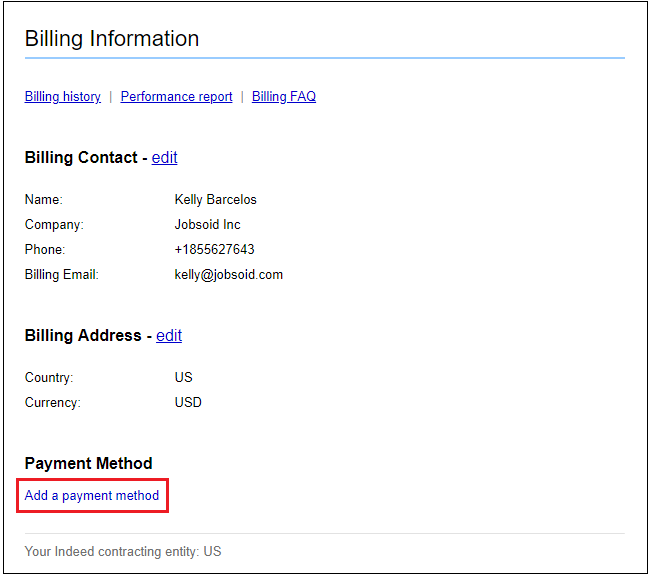The image size is (651, 575).
Task: Click the phone number +1855627643
Action: (x=214, y=250)
